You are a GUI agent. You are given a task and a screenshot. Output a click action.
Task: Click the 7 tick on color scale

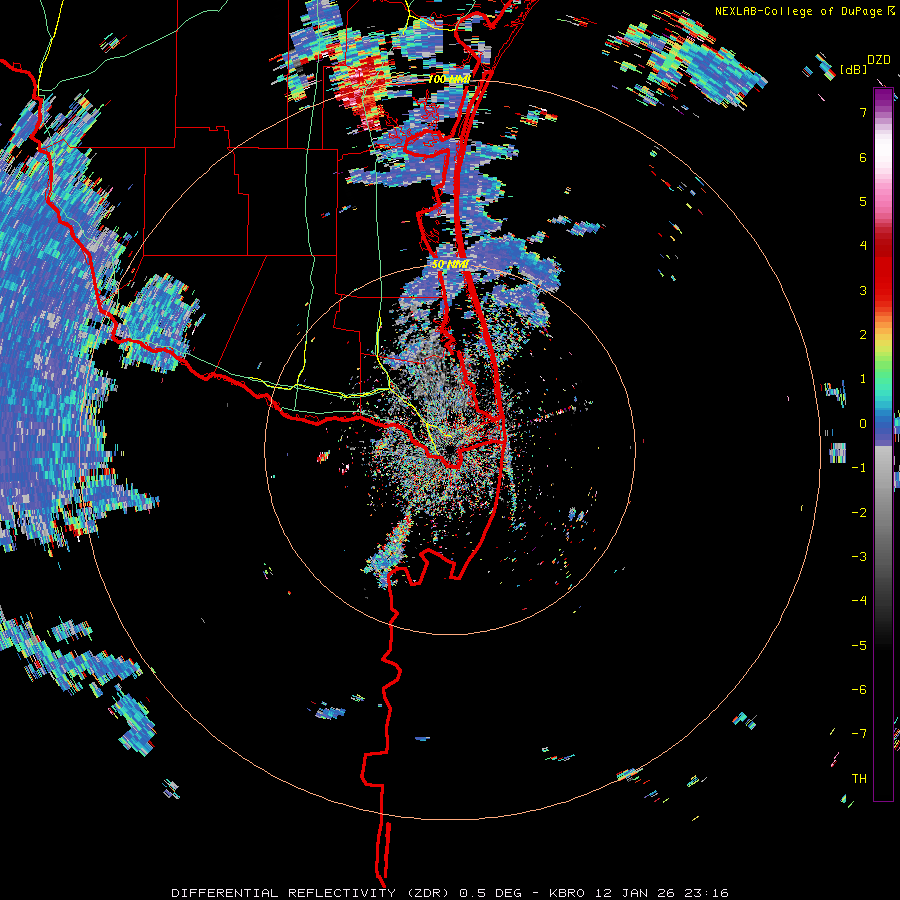pyautogui.click(x=863, y=112)
